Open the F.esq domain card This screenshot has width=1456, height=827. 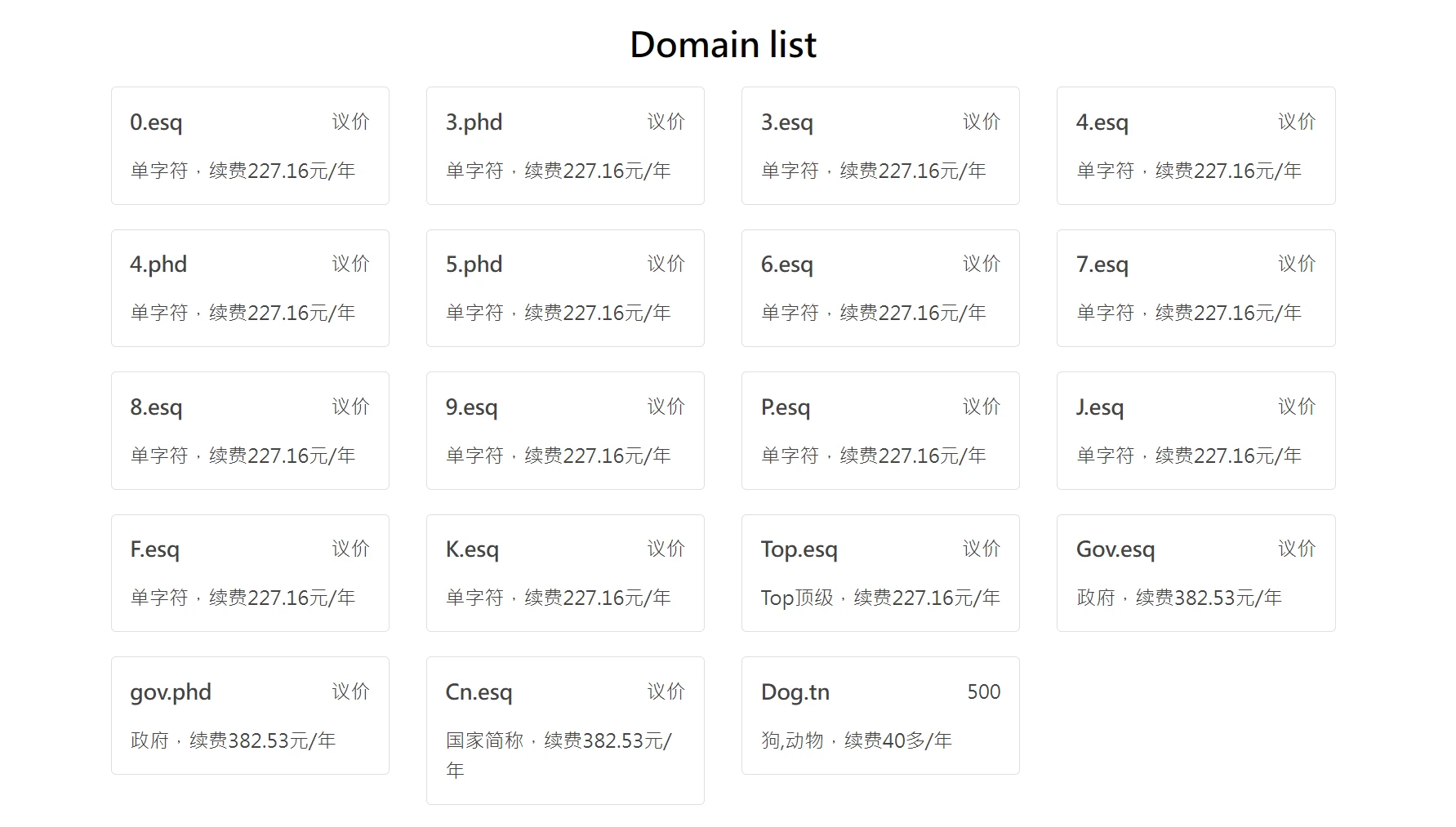(x=250, y=573)
